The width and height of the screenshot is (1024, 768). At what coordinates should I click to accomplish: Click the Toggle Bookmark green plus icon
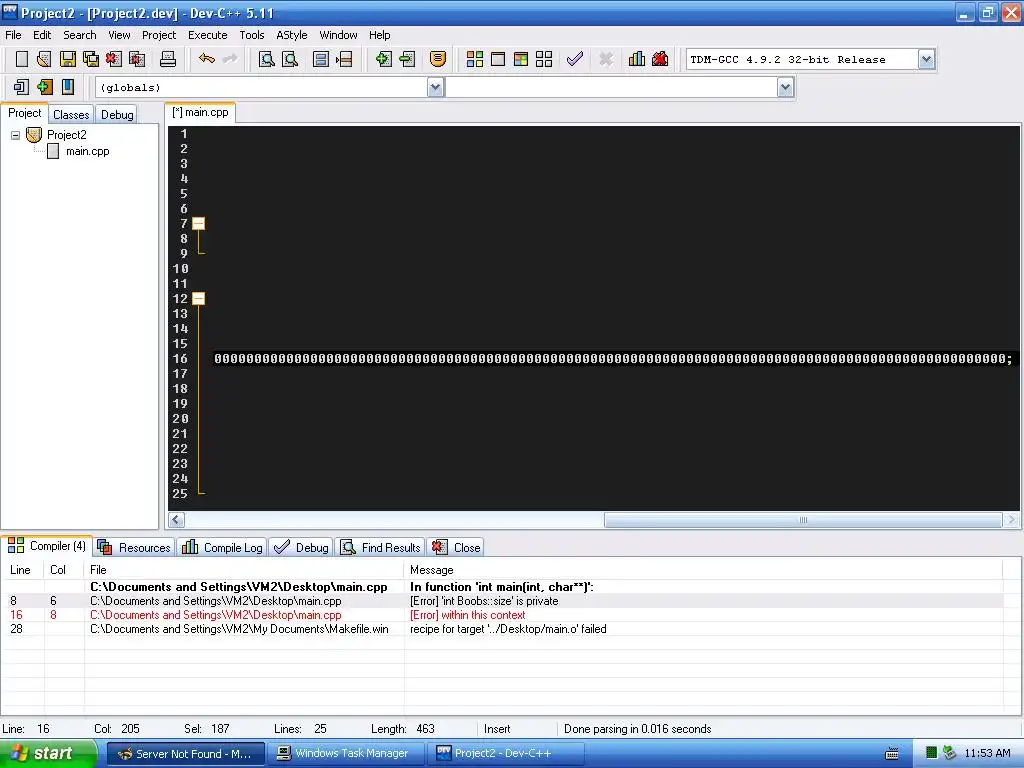tap(45, 87)
